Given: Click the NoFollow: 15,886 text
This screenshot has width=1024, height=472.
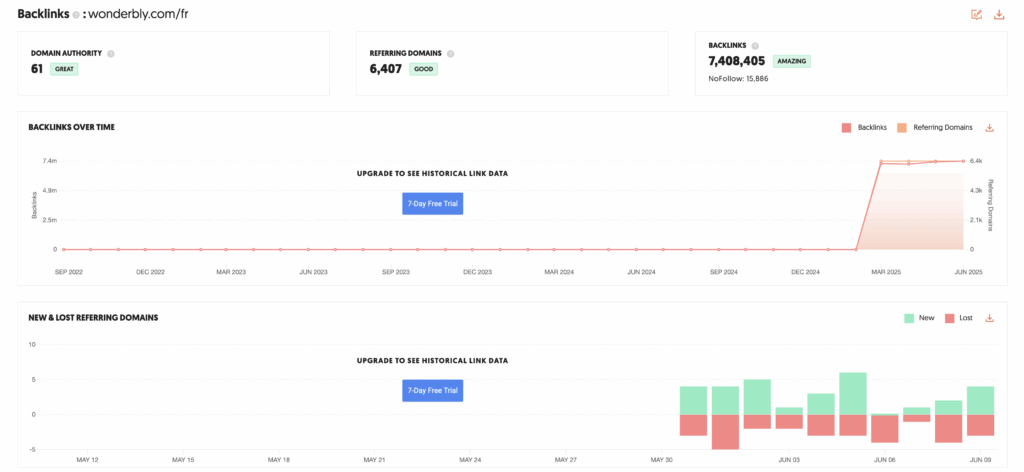Looking at the screenshot, I should (739, 78).
